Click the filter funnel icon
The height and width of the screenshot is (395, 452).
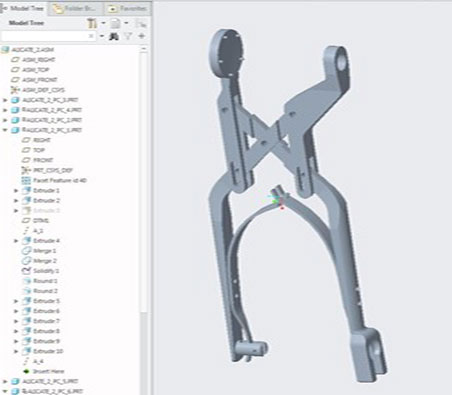(128, 36)
